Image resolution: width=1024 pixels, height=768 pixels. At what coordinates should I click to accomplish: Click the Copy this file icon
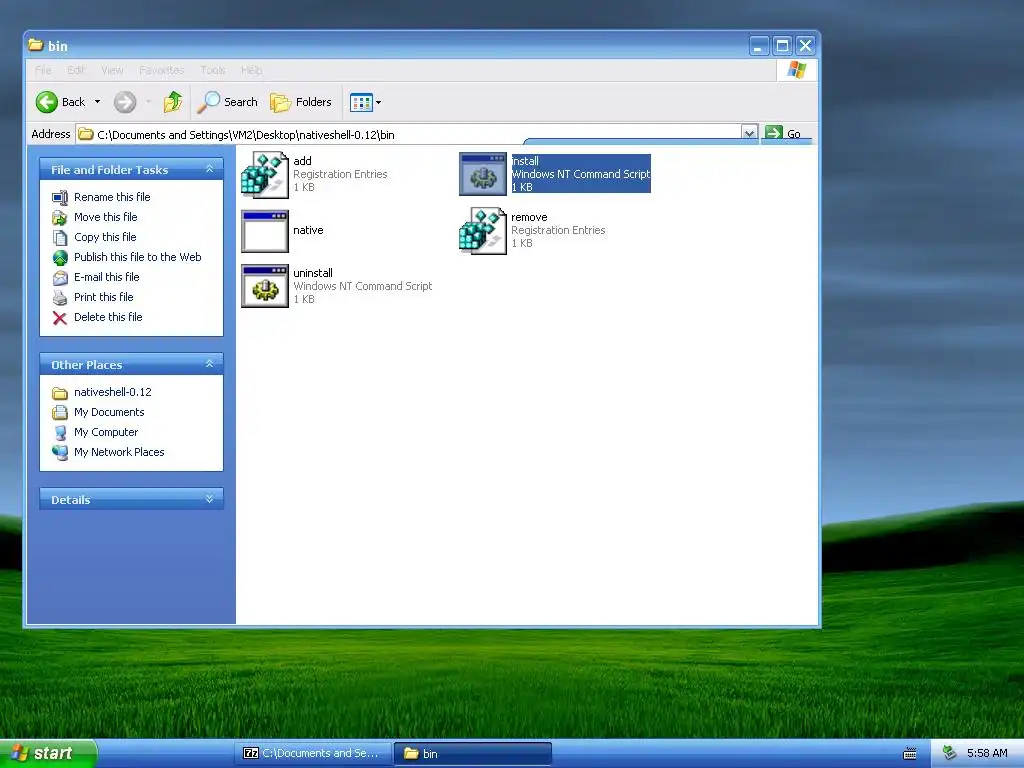click(59, 238)
